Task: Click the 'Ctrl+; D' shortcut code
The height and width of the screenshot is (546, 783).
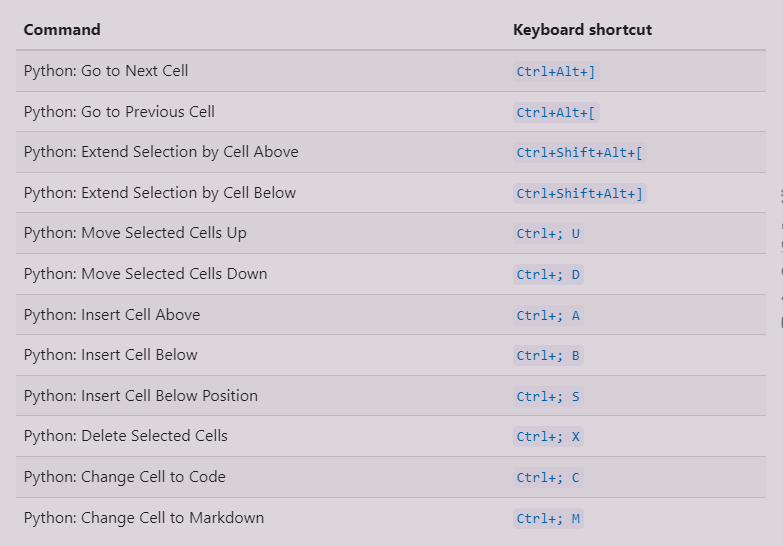Action: (x=548, y=275)
